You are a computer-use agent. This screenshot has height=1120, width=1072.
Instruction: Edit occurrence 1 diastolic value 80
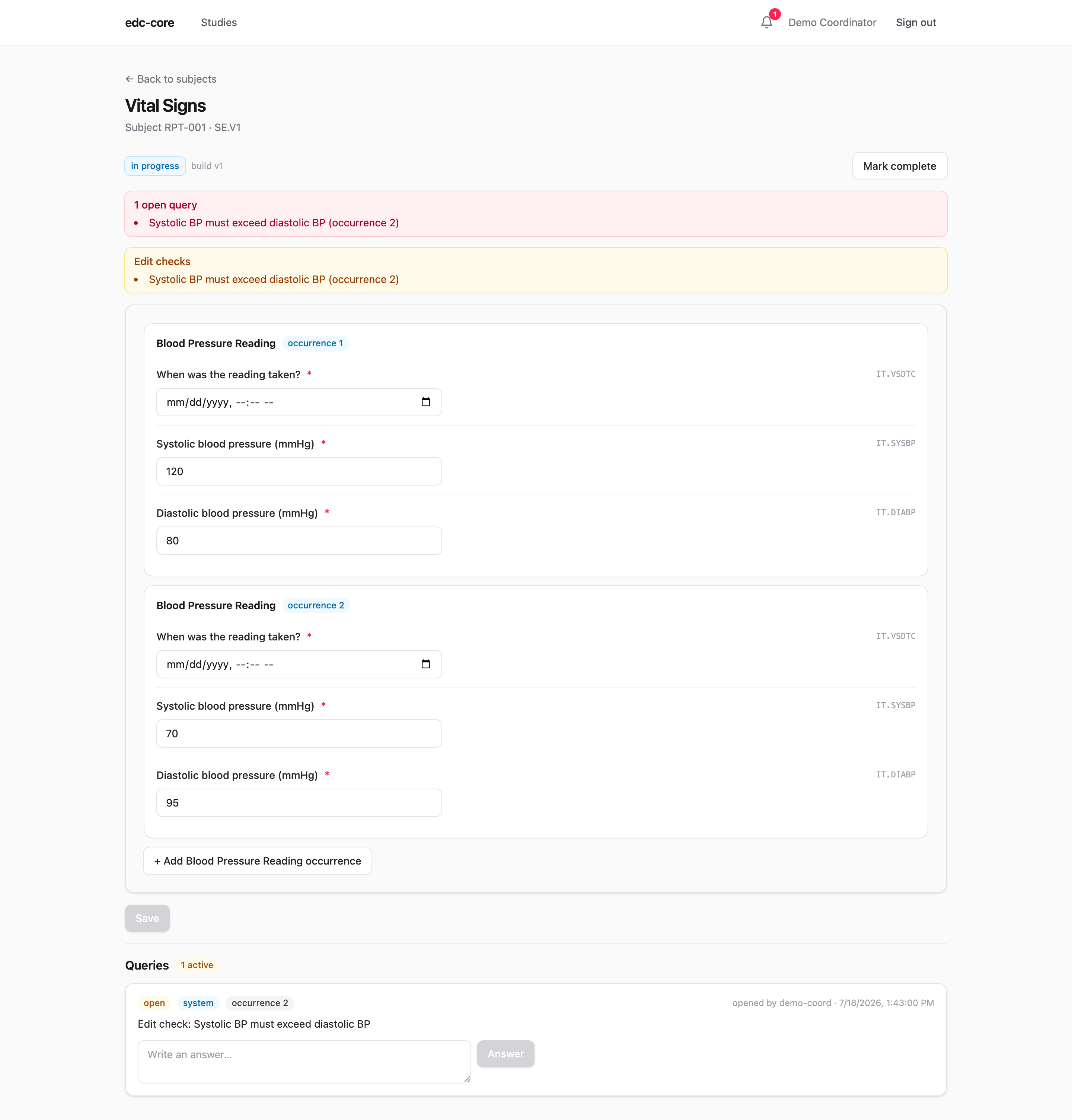(299, 541)
